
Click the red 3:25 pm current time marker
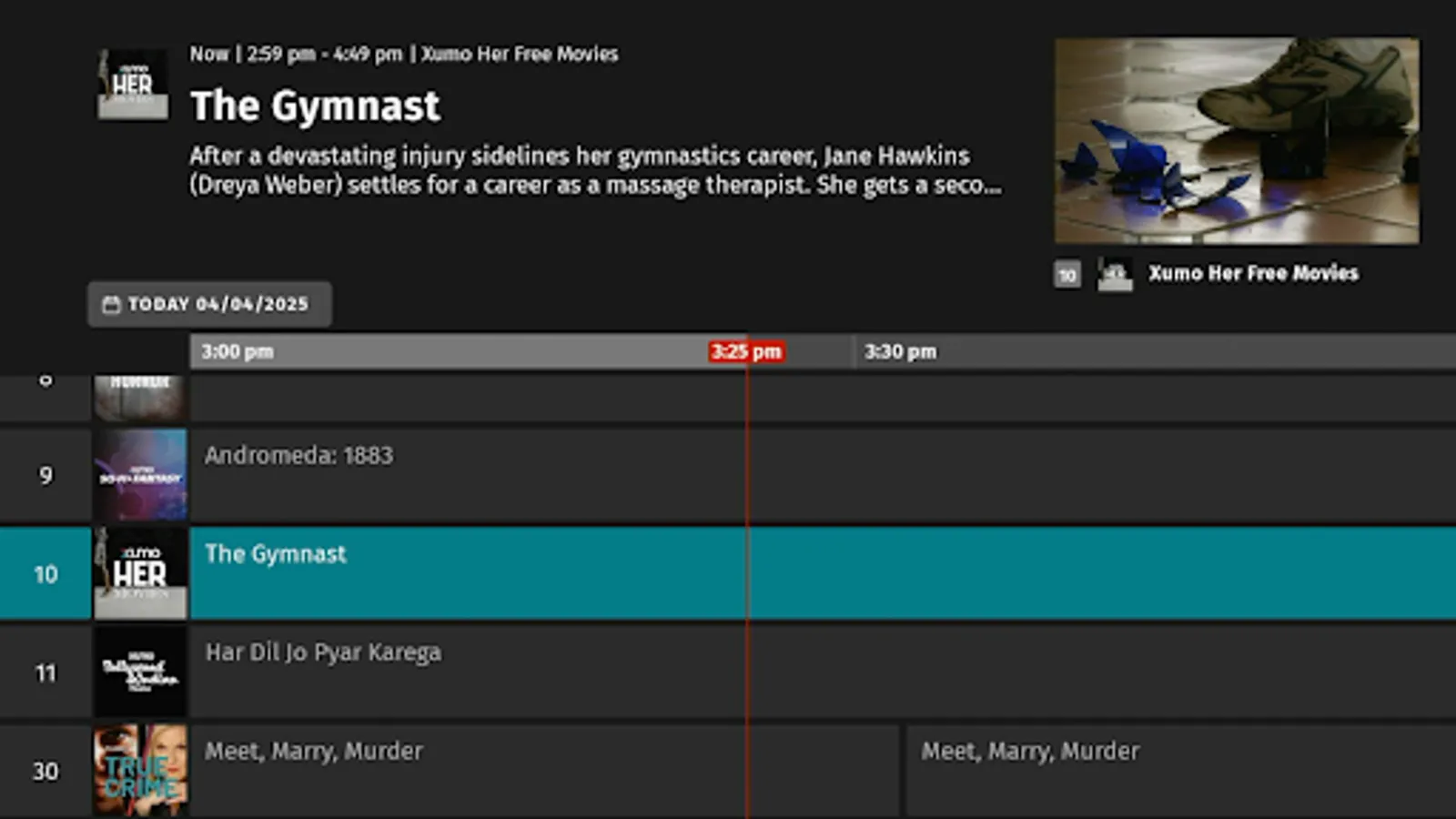pyautogui.click(x=746, y=351)
